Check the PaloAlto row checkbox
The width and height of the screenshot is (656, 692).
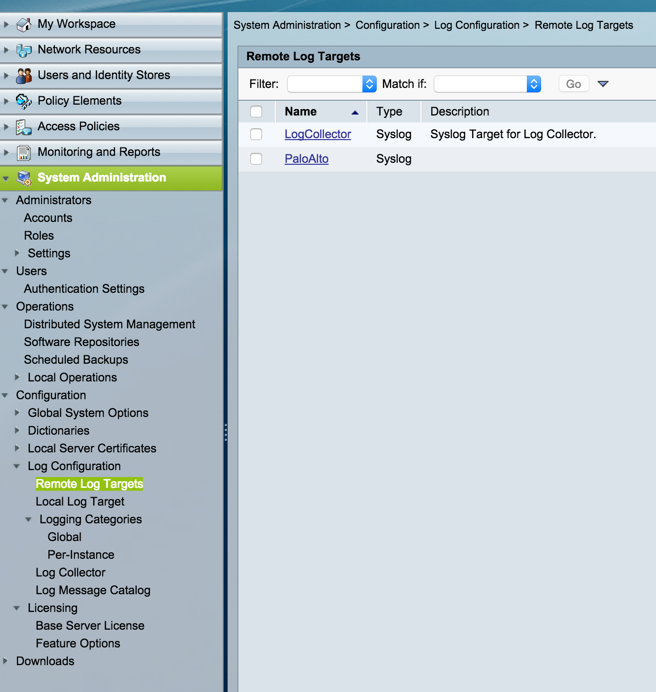pos(256,159)
